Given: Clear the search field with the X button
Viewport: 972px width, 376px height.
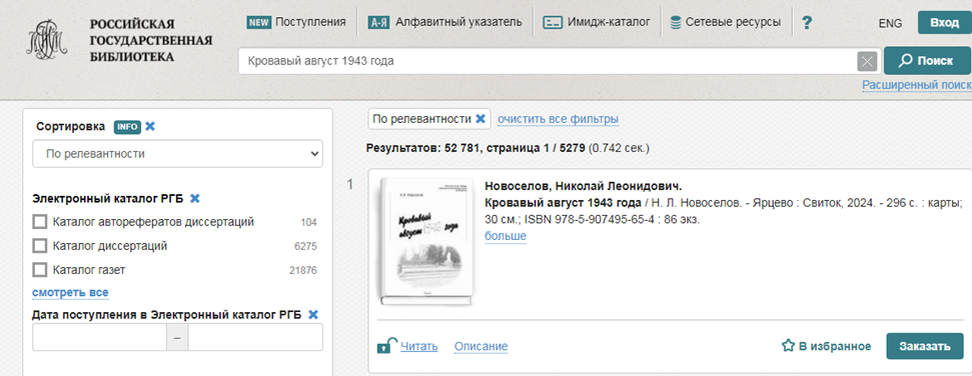Looking at the screenshot, I should 867,61.
